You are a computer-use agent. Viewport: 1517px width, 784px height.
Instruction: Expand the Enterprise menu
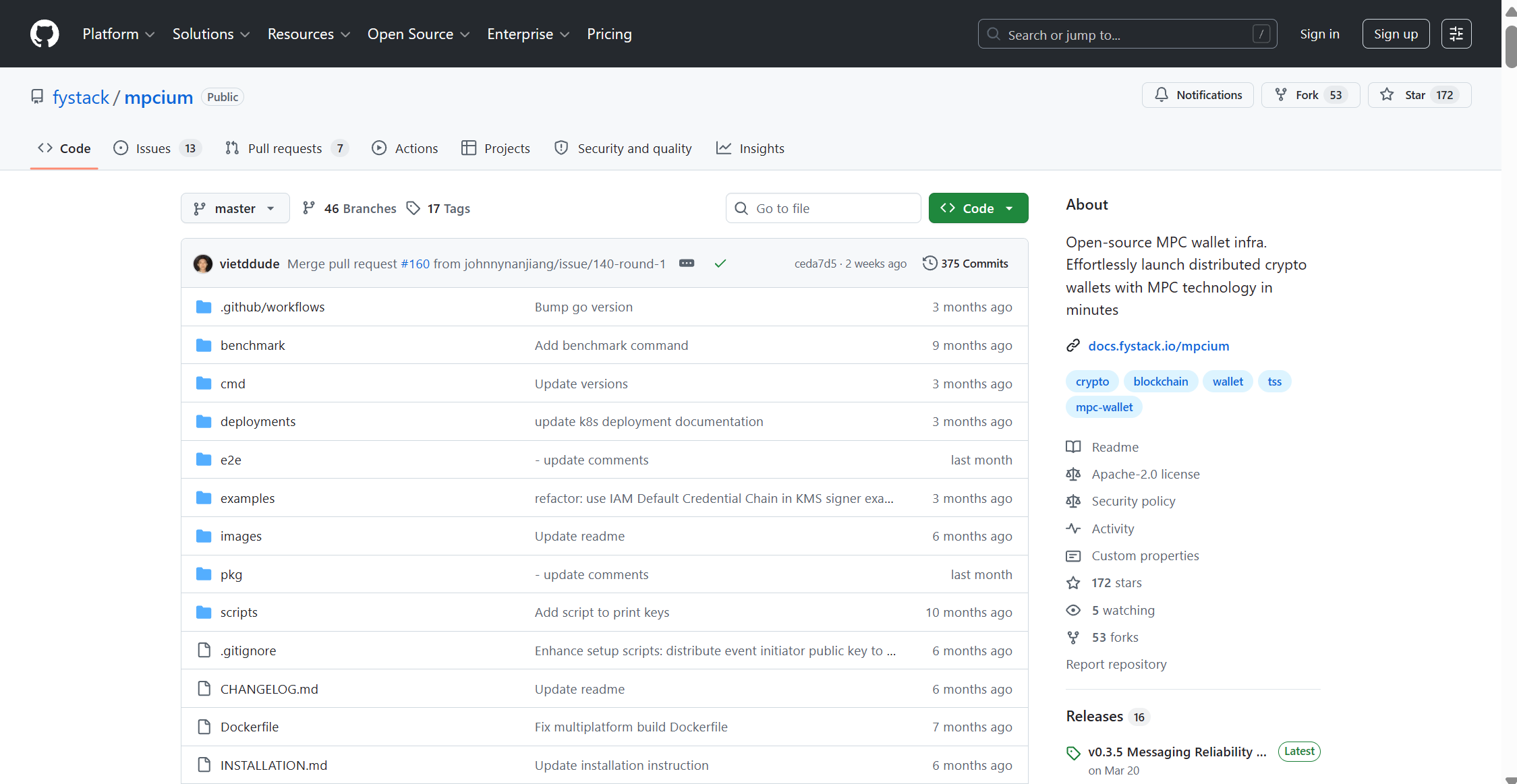point(528,34)
